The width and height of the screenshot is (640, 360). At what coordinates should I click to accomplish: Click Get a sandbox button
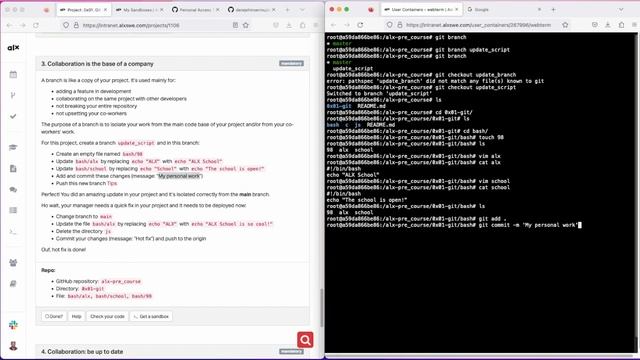(x=151, y=316)
